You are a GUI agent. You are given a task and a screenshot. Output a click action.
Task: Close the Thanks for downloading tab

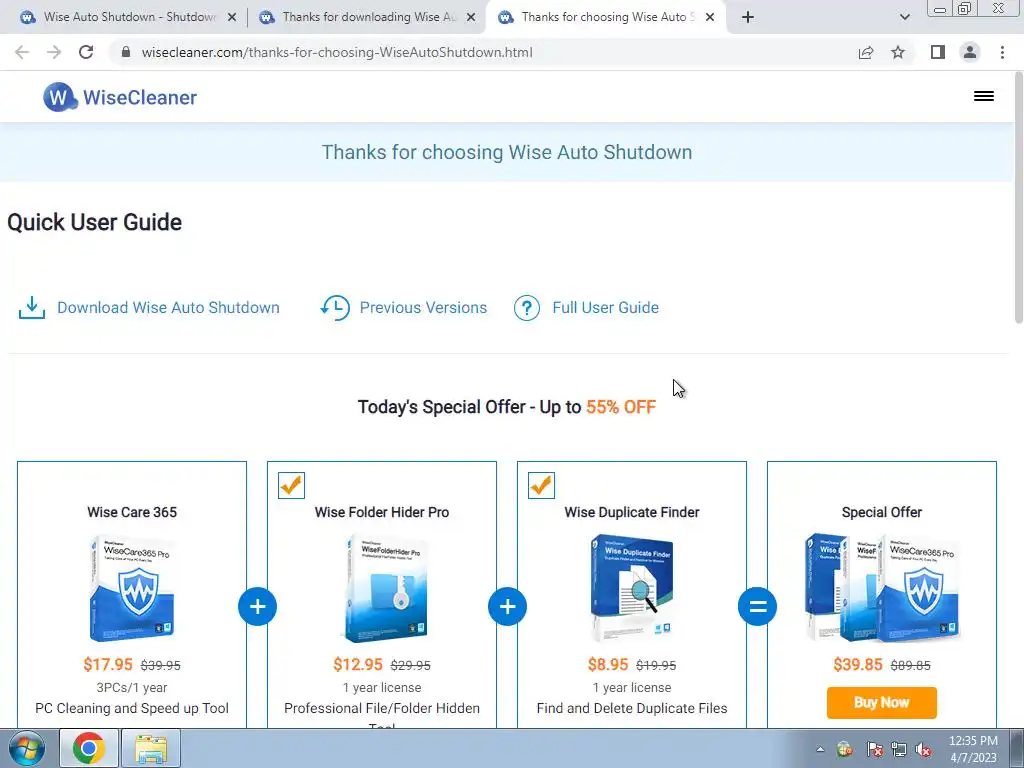471,18
